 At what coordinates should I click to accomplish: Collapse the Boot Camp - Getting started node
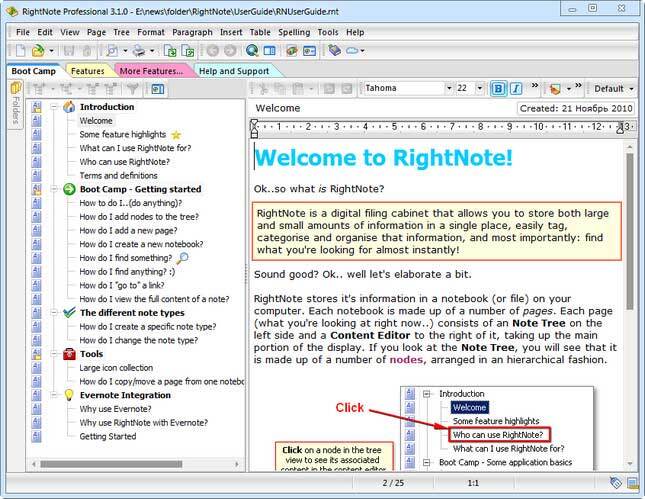(54, 189)
